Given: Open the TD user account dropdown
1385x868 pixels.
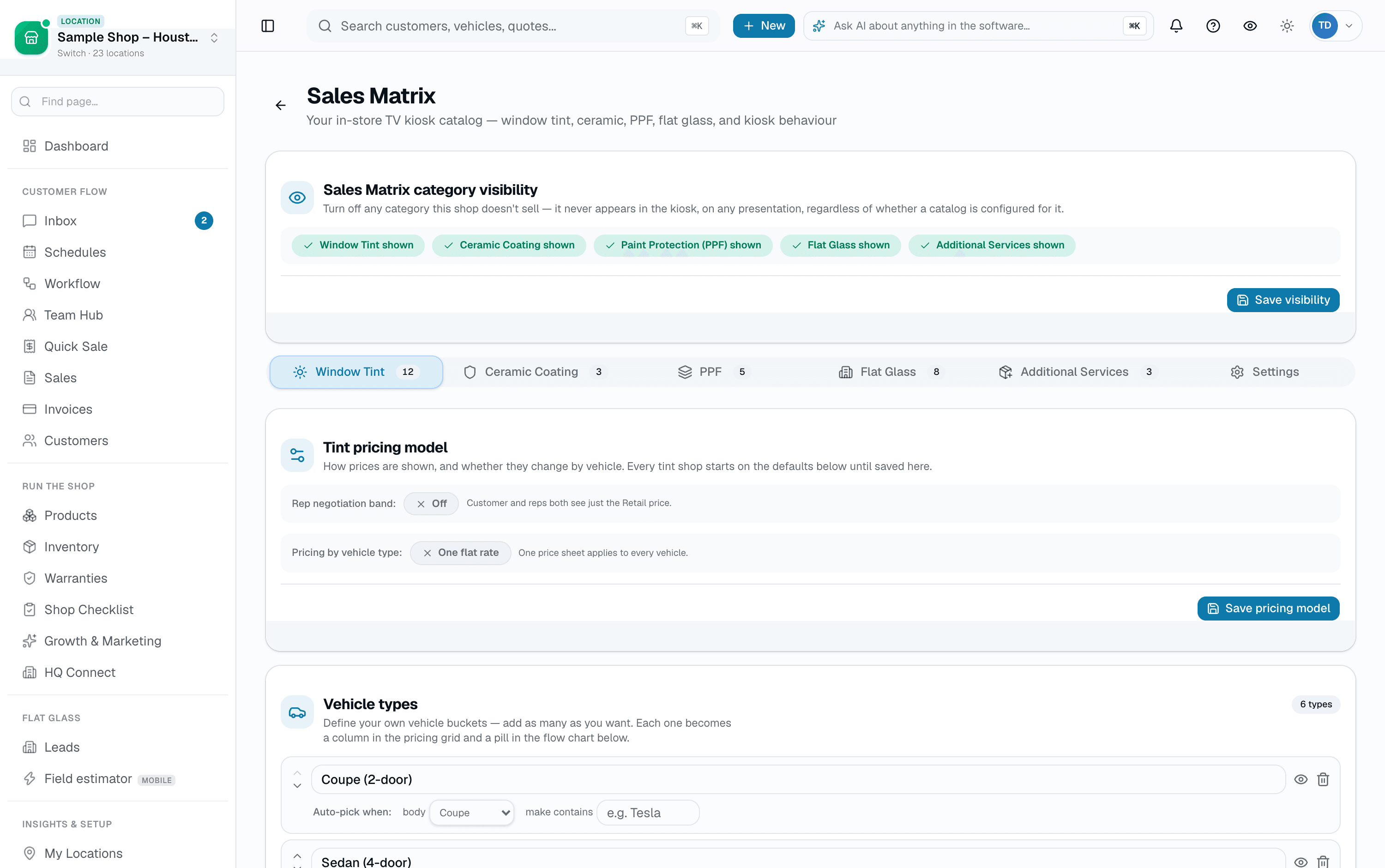Looking at the screenshot, I should tap(1335, 26).
